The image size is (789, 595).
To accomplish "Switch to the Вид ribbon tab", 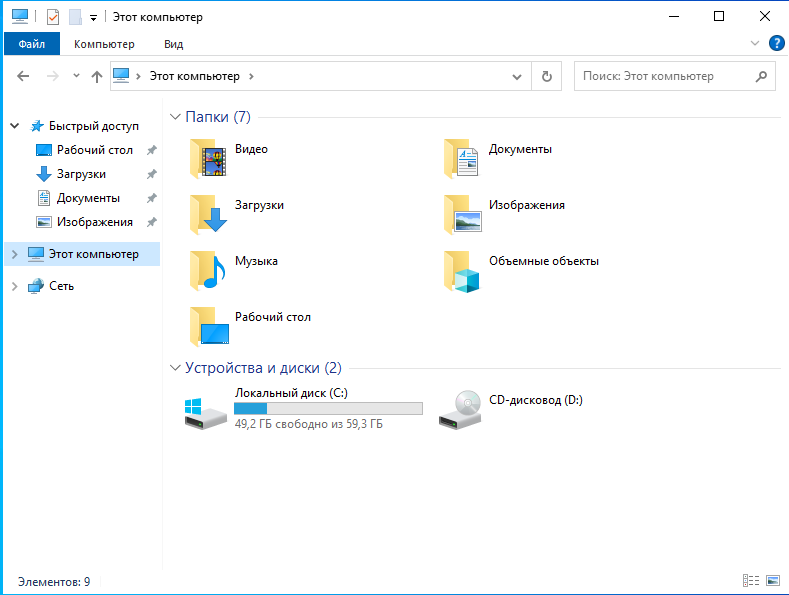I will [x=173, y=44].
